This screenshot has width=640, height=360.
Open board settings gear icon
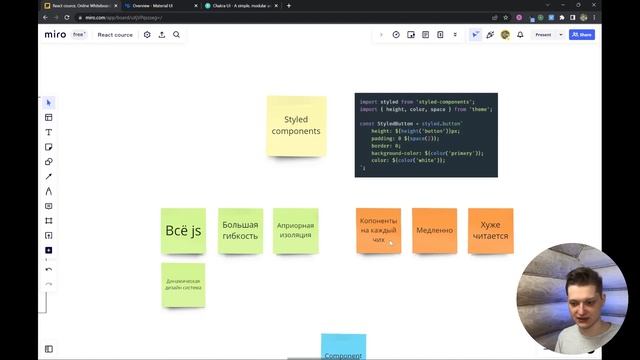[147, 35]
